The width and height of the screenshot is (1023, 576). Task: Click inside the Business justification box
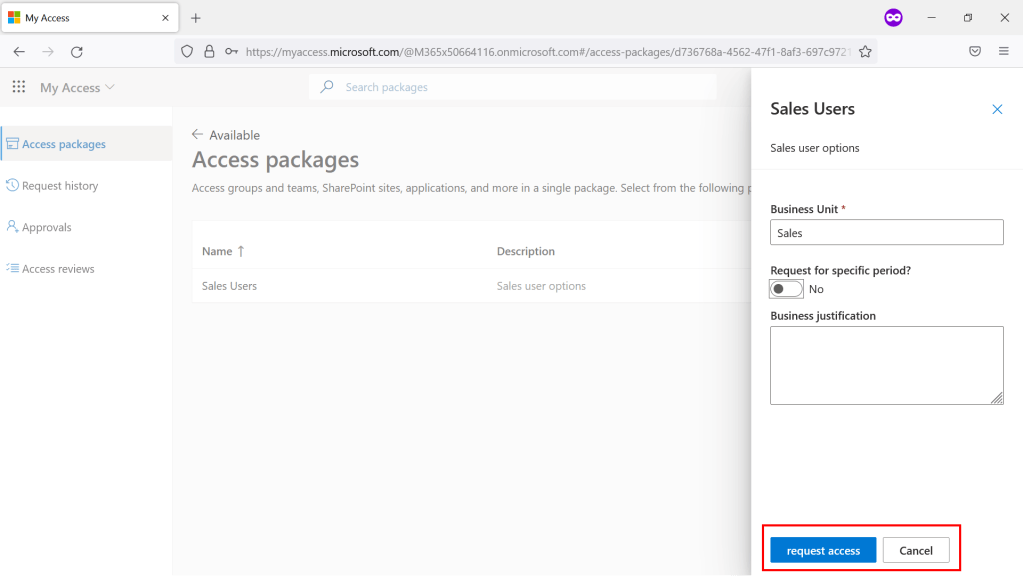(886, 364)
